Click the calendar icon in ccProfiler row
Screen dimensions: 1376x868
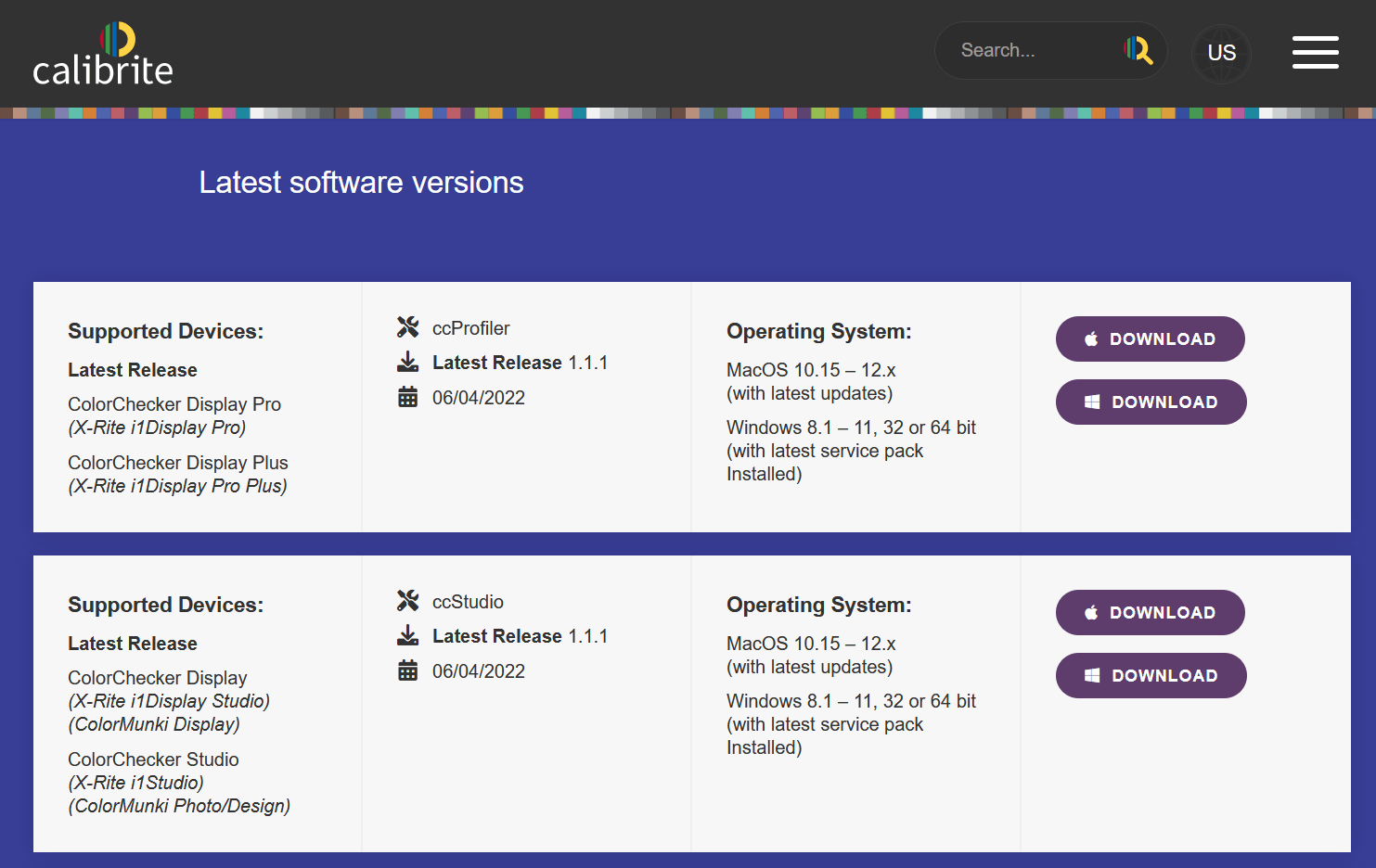click(407, 397)
